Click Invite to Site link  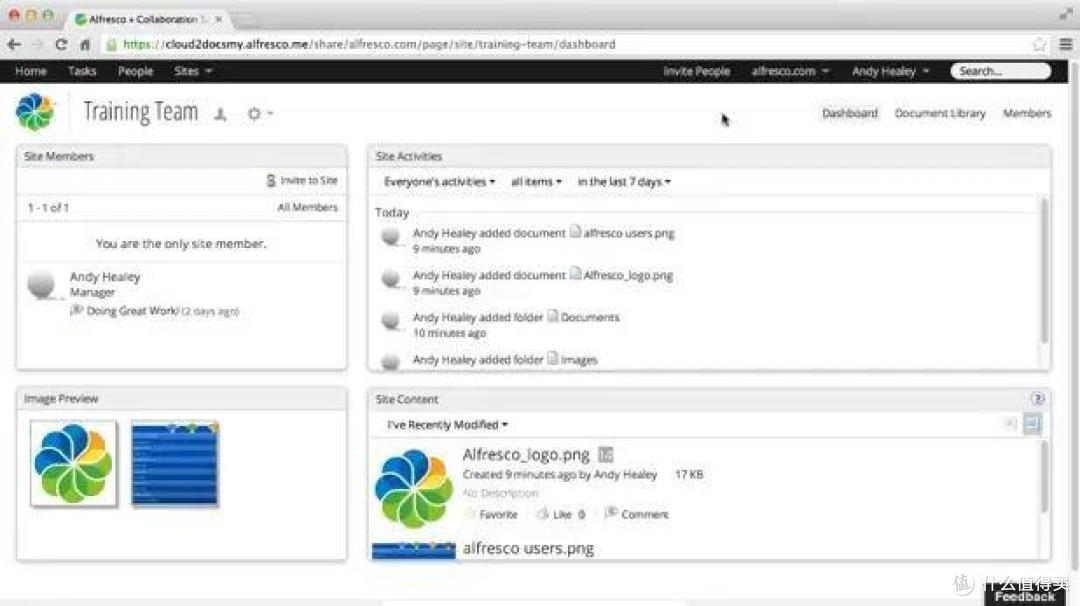(x=302, y=180)
